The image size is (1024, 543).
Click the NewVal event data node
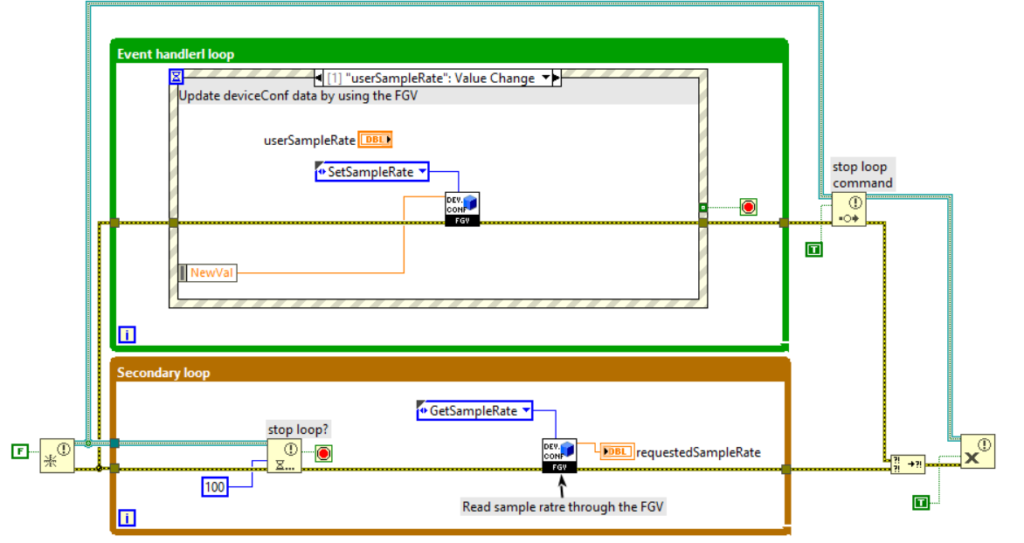point(207,272)
